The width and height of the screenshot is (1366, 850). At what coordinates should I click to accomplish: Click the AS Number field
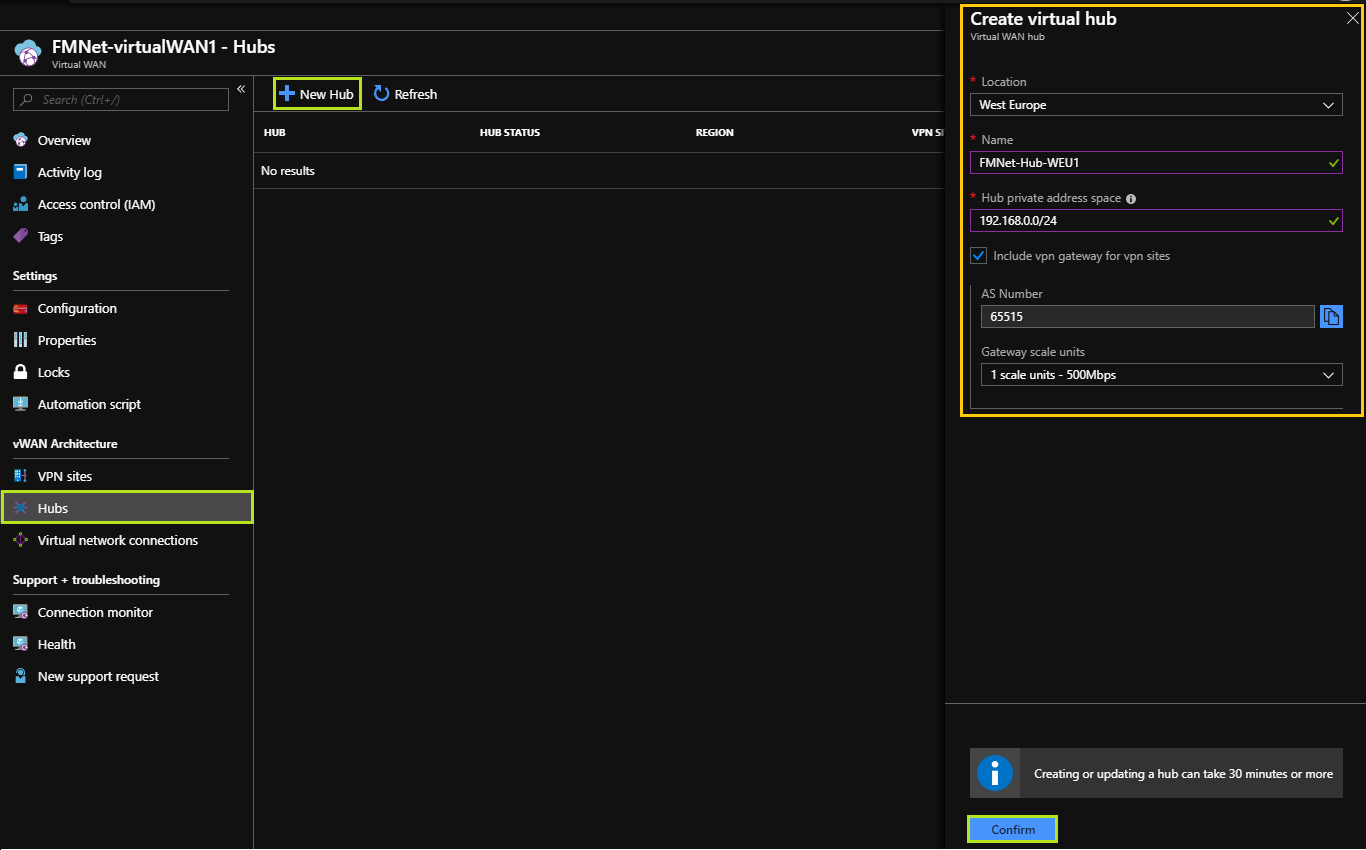[1147, 317]
